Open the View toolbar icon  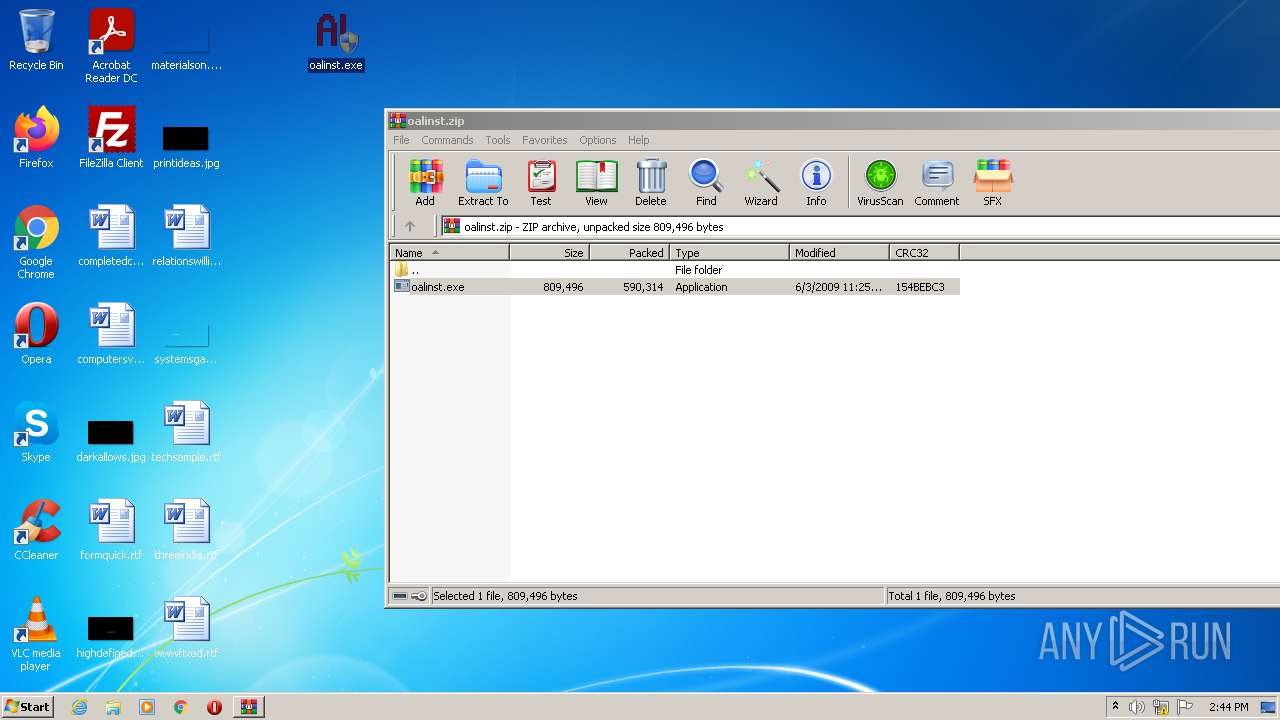pyautogui.click(x=596, y=182)
